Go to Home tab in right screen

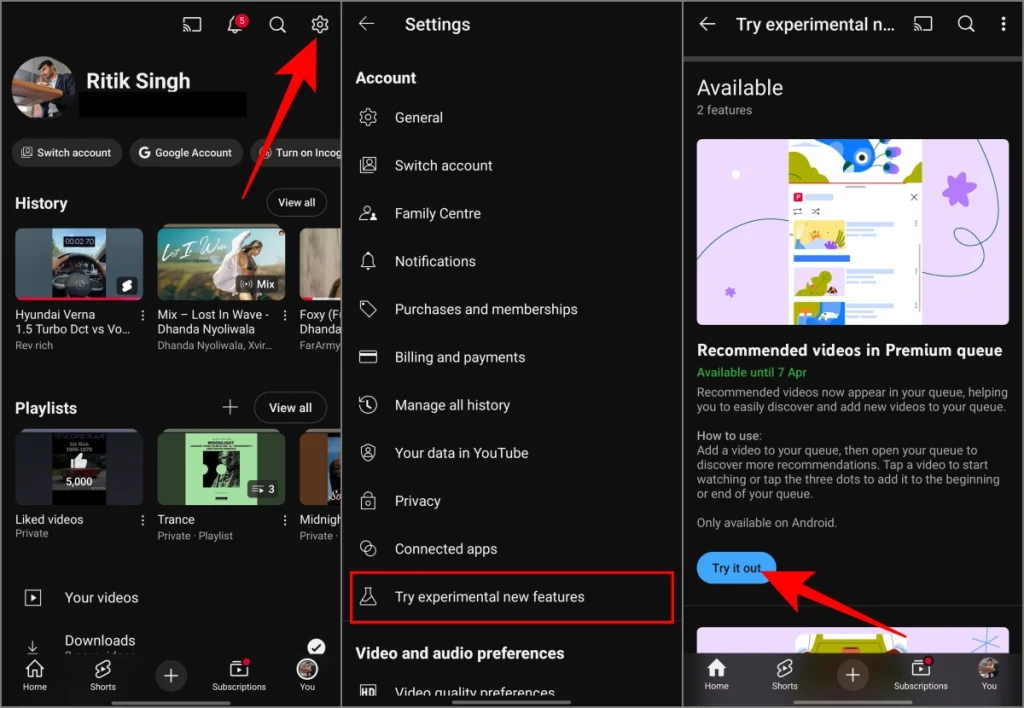pyautogui.click(x=716, y=675)
